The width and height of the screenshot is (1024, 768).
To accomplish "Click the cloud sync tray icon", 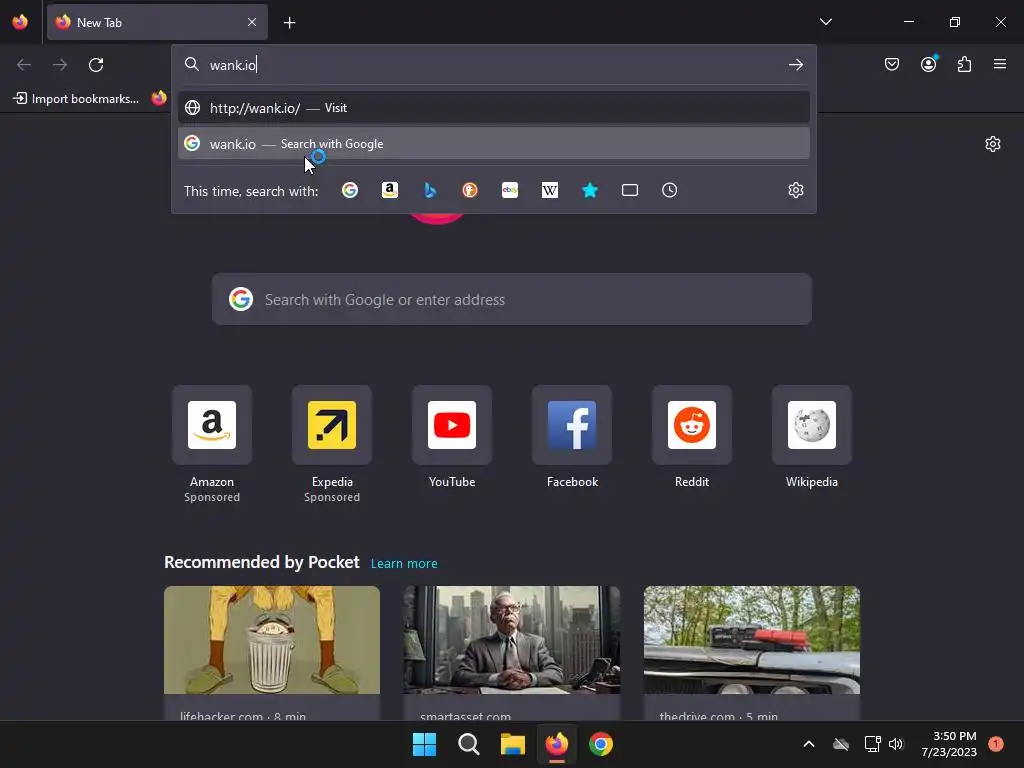I will click(840, 744).
